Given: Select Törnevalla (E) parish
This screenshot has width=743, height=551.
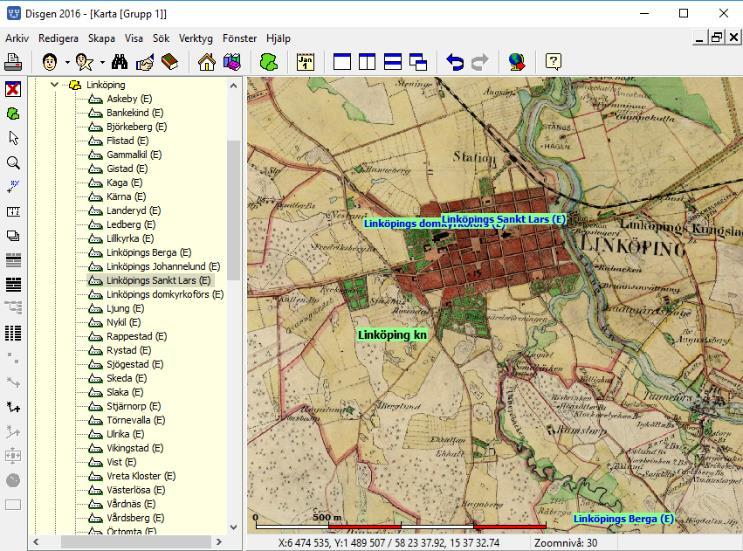Looking at the screenshot, I should (136, 420).
